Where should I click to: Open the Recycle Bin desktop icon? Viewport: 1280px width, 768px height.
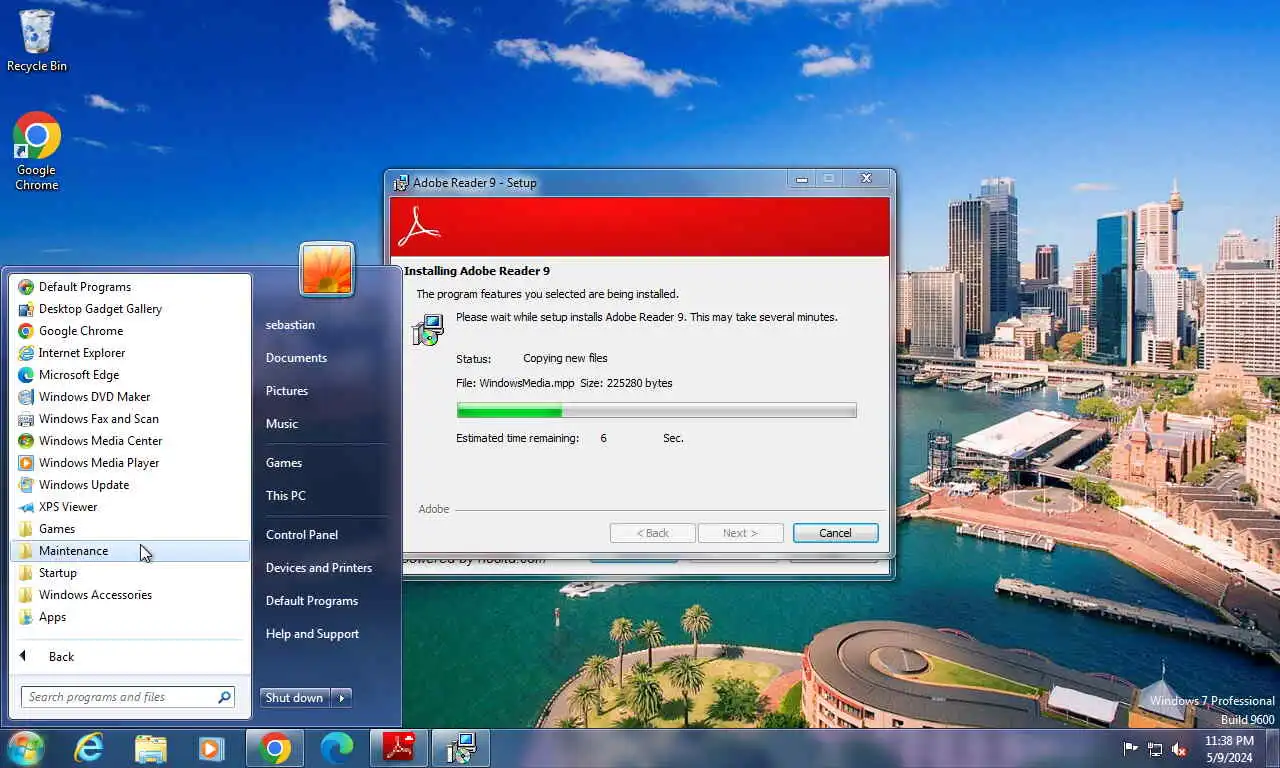point(37,41)
